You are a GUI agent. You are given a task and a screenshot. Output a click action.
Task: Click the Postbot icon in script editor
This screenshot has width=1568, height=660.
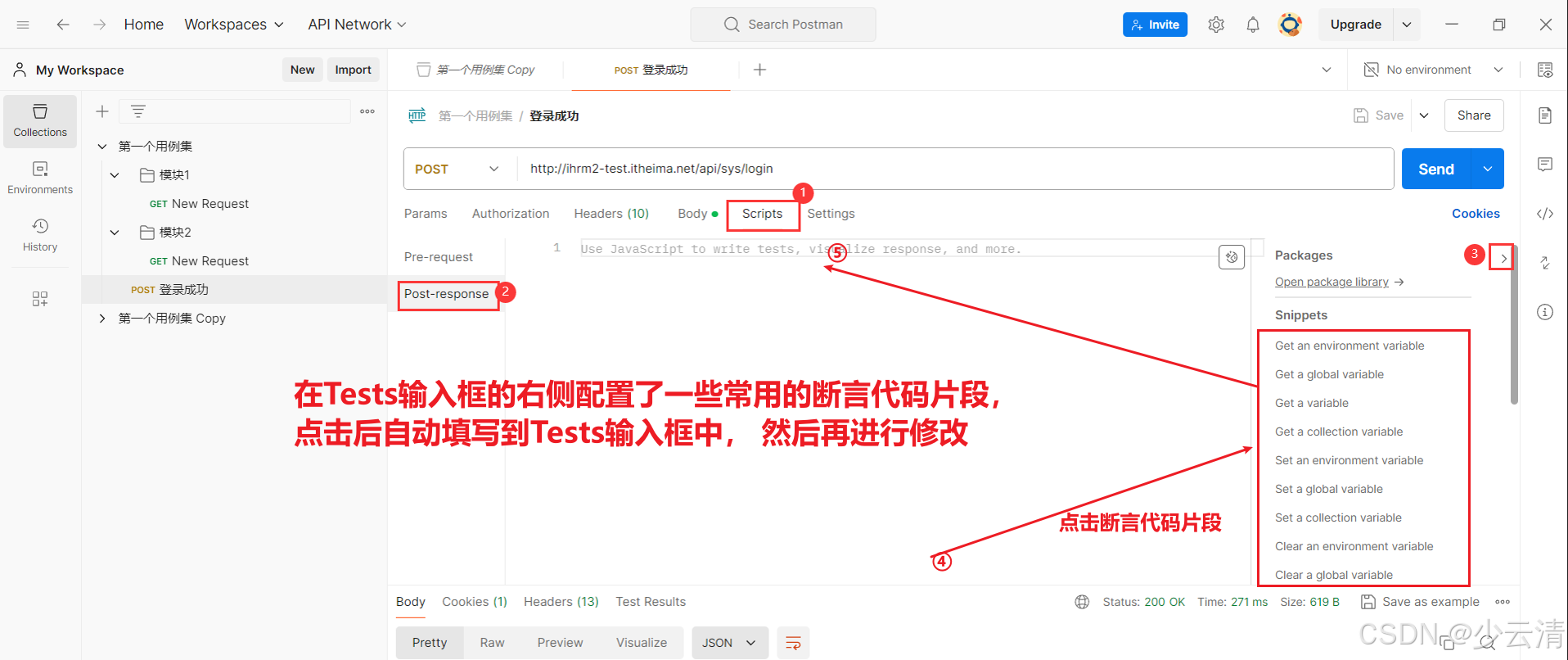[1232, 257]
